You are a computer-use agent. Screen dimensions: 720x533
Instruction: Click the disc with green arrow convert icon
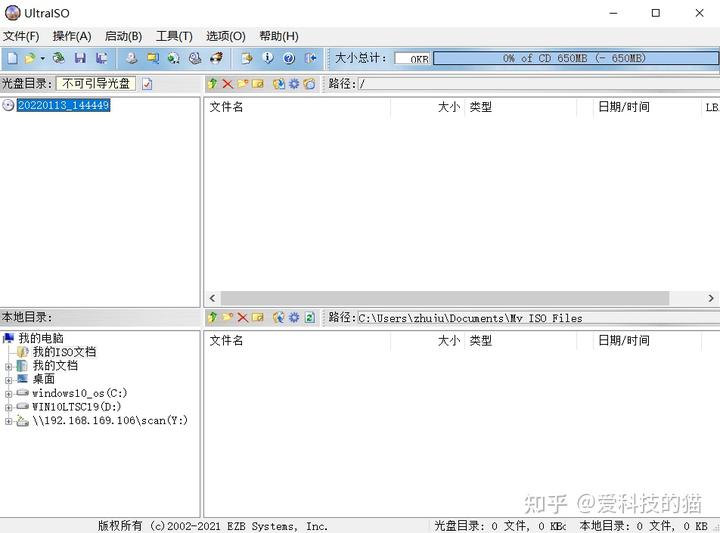[174, 58]
